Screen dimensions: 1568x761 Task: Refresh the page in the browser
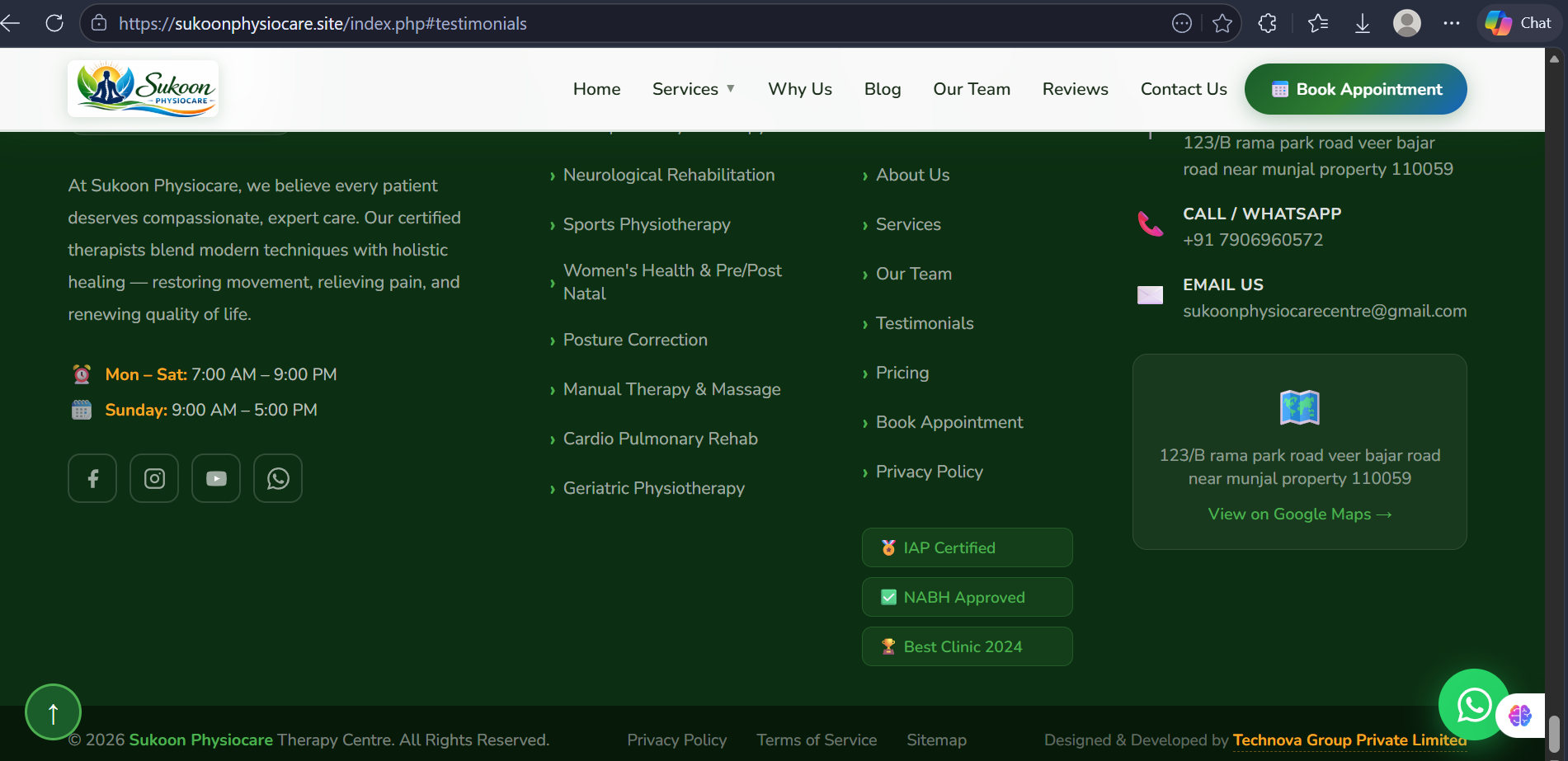click(x=54, y=23)
